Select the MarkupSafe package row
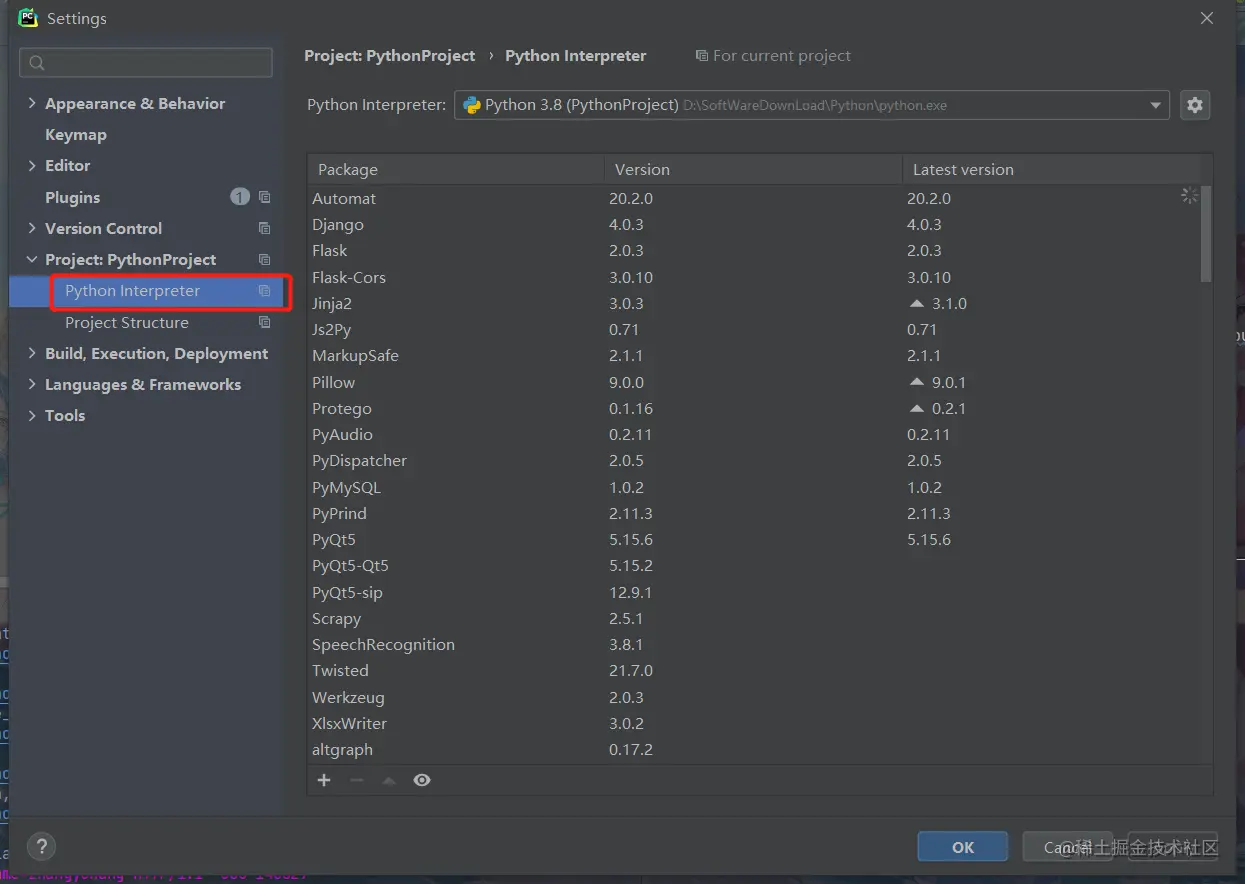The height and width of the screenshot is (884, 1245). [x=754, y=355]
